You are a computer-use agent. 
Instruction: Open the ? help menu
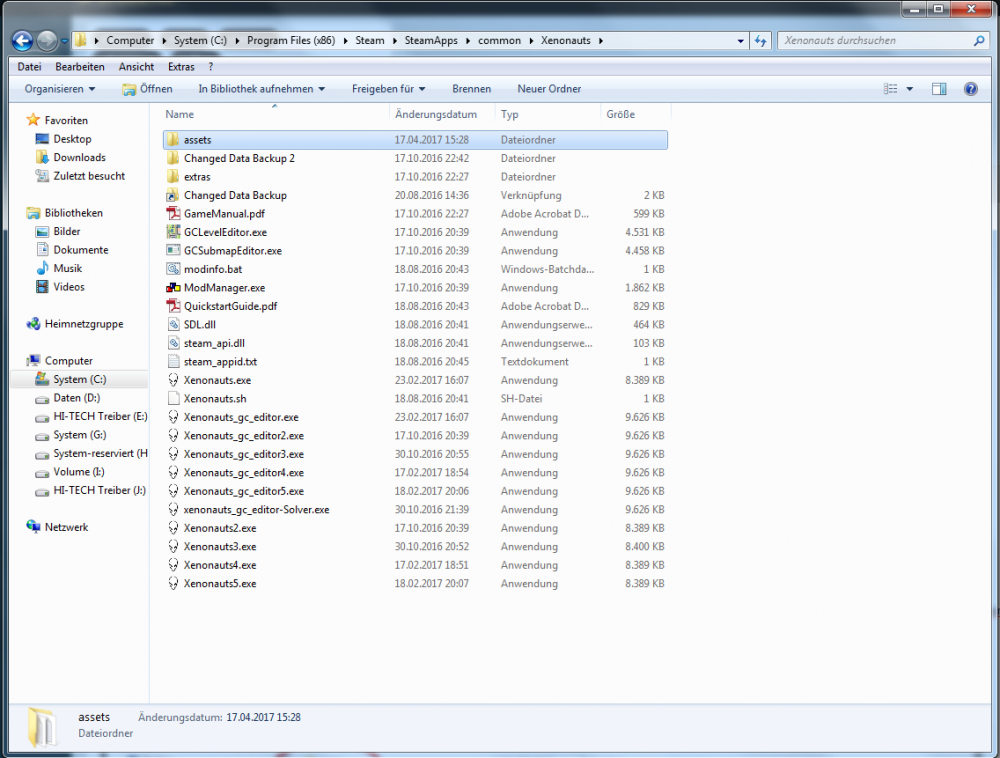pyautogui.click(x=210, y=67)
